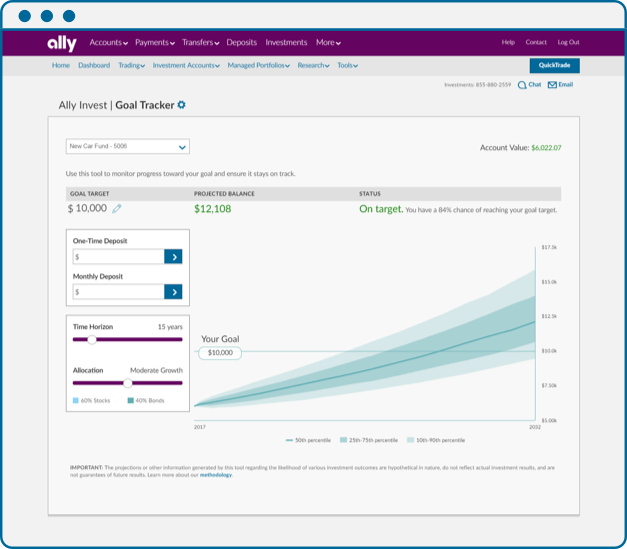Click the 50th percentile legend entry
627x549 pixels.
click(x=308, y=440)
